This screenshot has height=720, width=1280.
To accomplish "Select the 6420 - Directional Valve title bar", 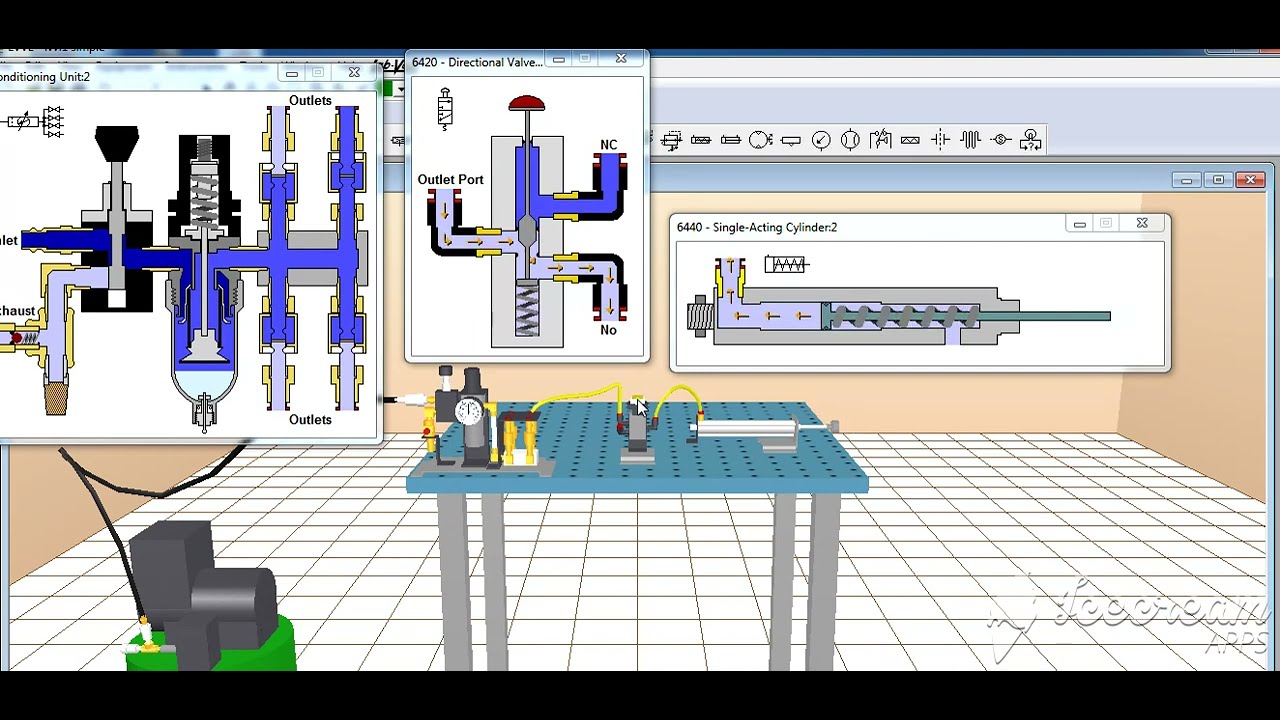I will pyautogui.click(x=527, y=61).
